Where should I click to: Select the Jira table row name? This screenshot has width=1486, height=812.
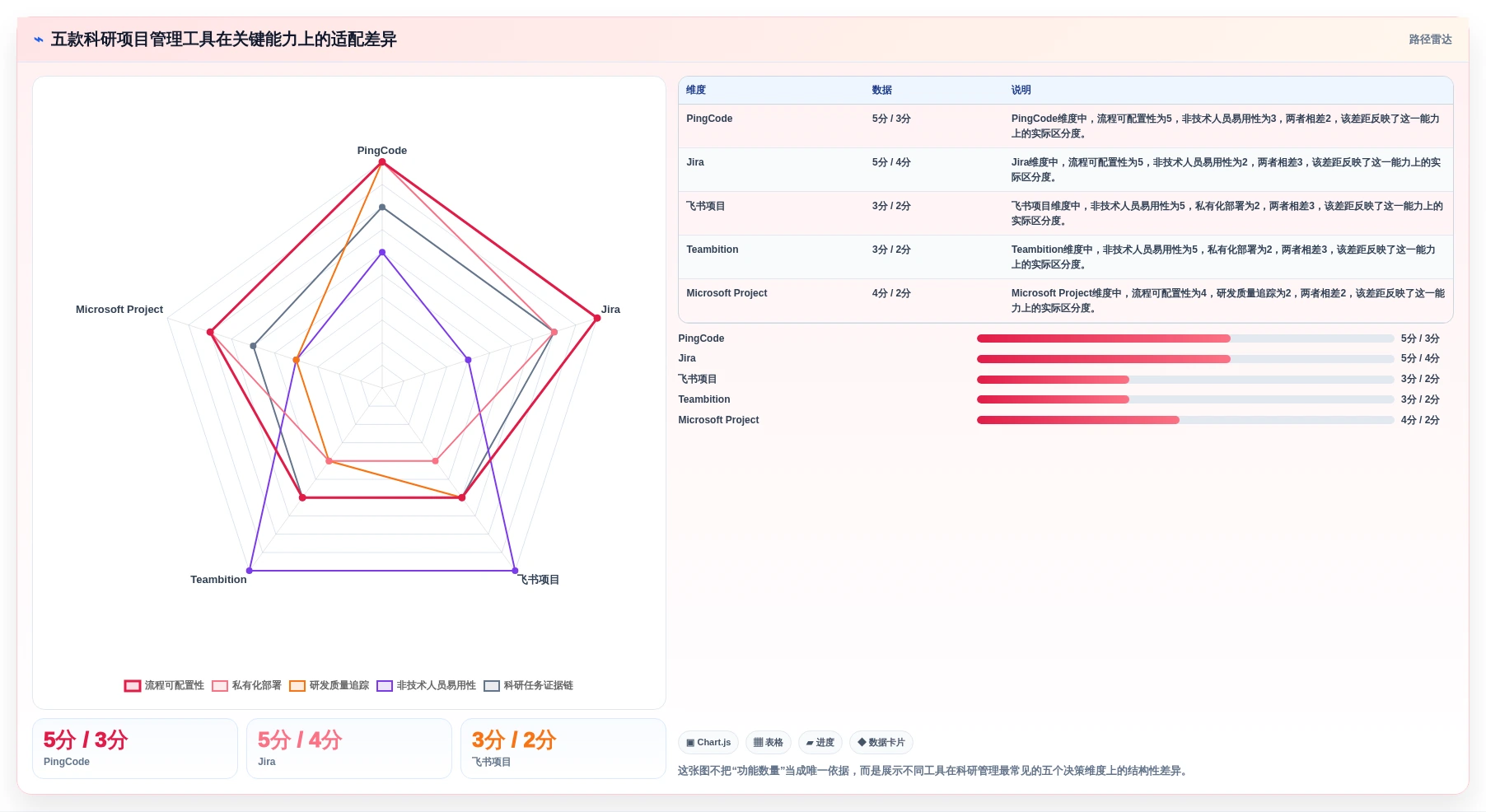695,162
